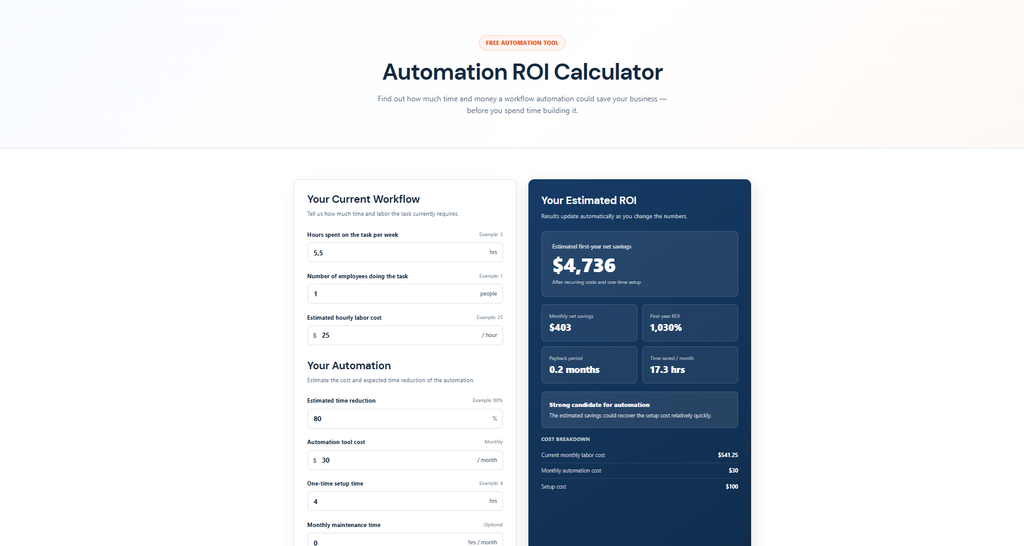Image resolution: width=1024 pixels, height=546 pixels.
Task: Focus the Monthly maintenance time field
Action: point(405,541)
